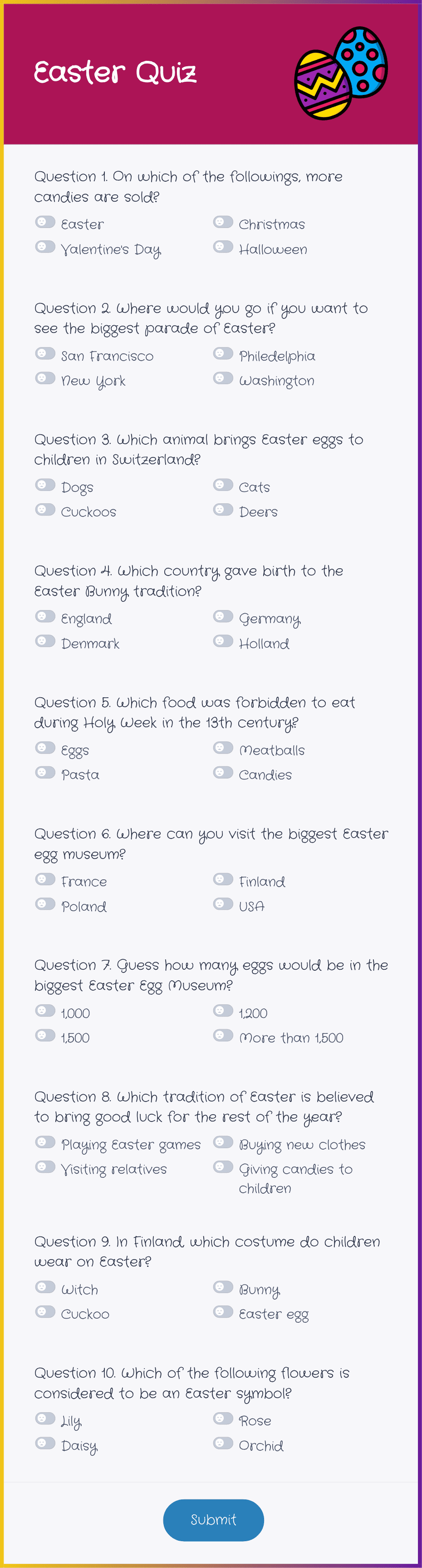Choose More than 1,500 eggs
The image size is (422, 1568).
[x=223, y=1035]
